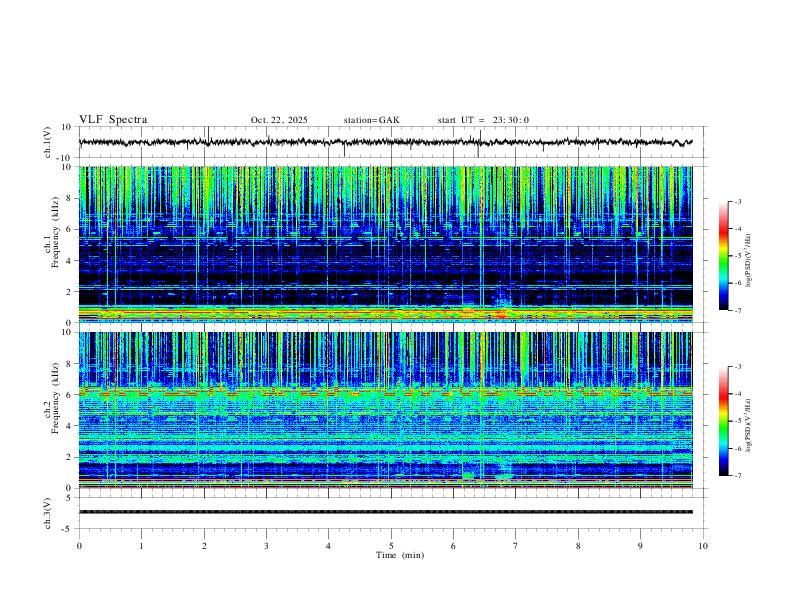Click the log(PSD) label beside ch.1 colorbar
This screenshot has height=612, width=792.
(749, 260)
